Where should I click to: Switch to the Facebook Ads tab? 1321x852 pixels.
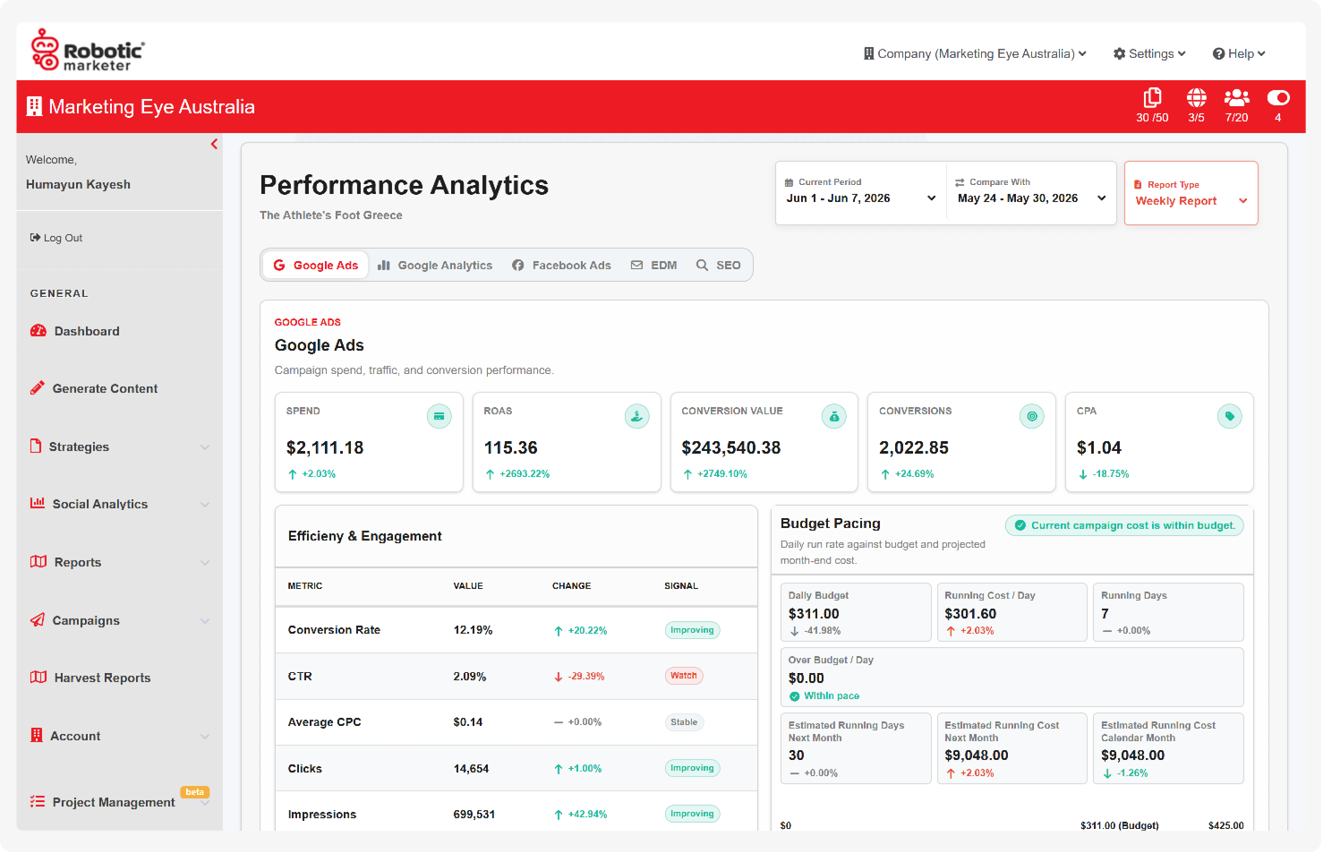coord(561,265)
